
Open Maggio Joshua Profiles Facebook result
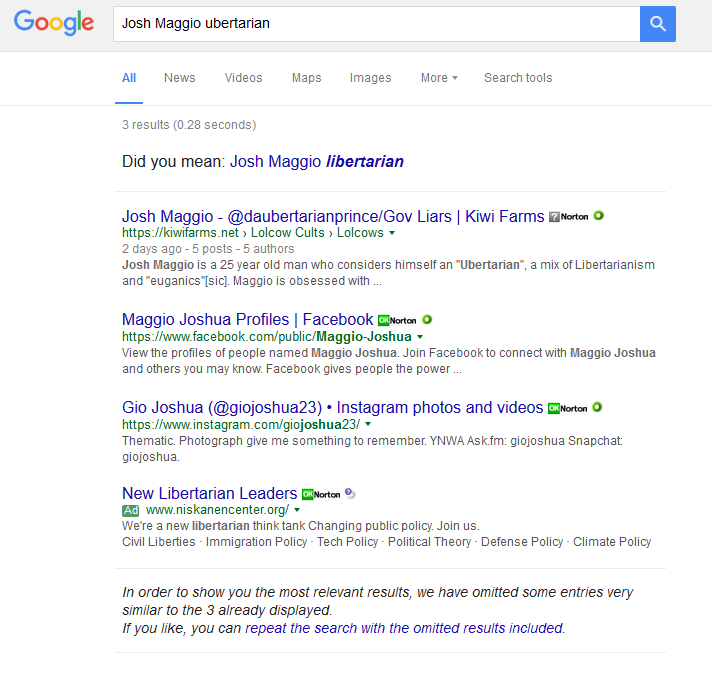click(247, 320)
